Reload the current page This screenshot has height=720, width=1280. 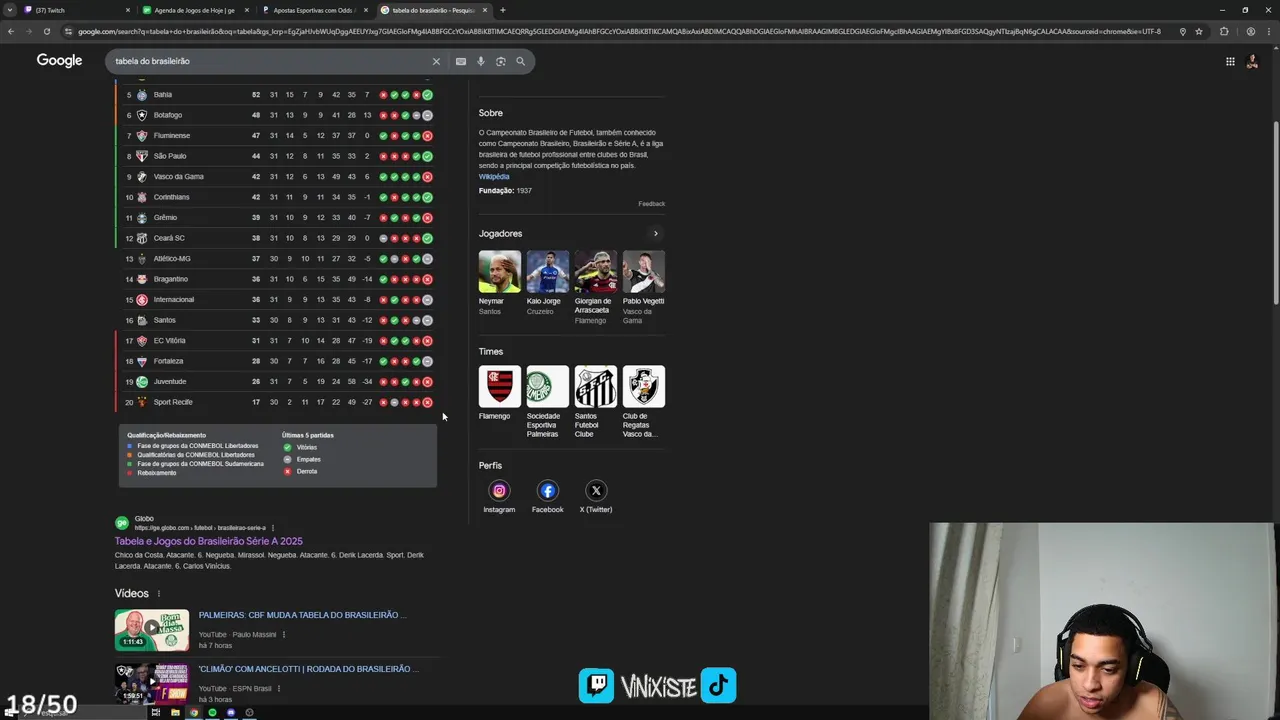click(46, 31)
